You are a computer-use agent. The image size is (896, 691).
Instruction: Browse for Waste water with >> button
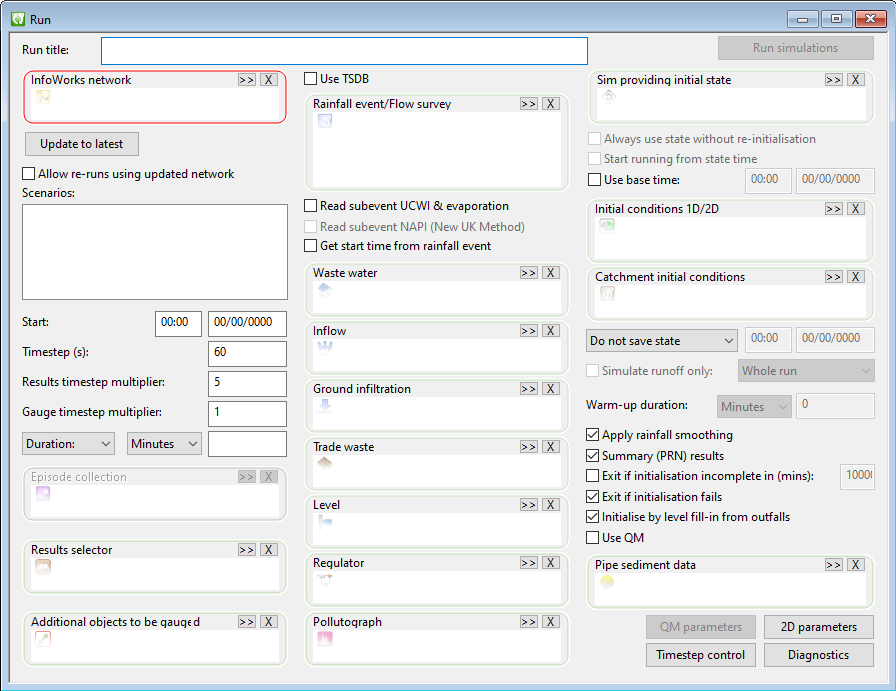click(x=529, y=273)
